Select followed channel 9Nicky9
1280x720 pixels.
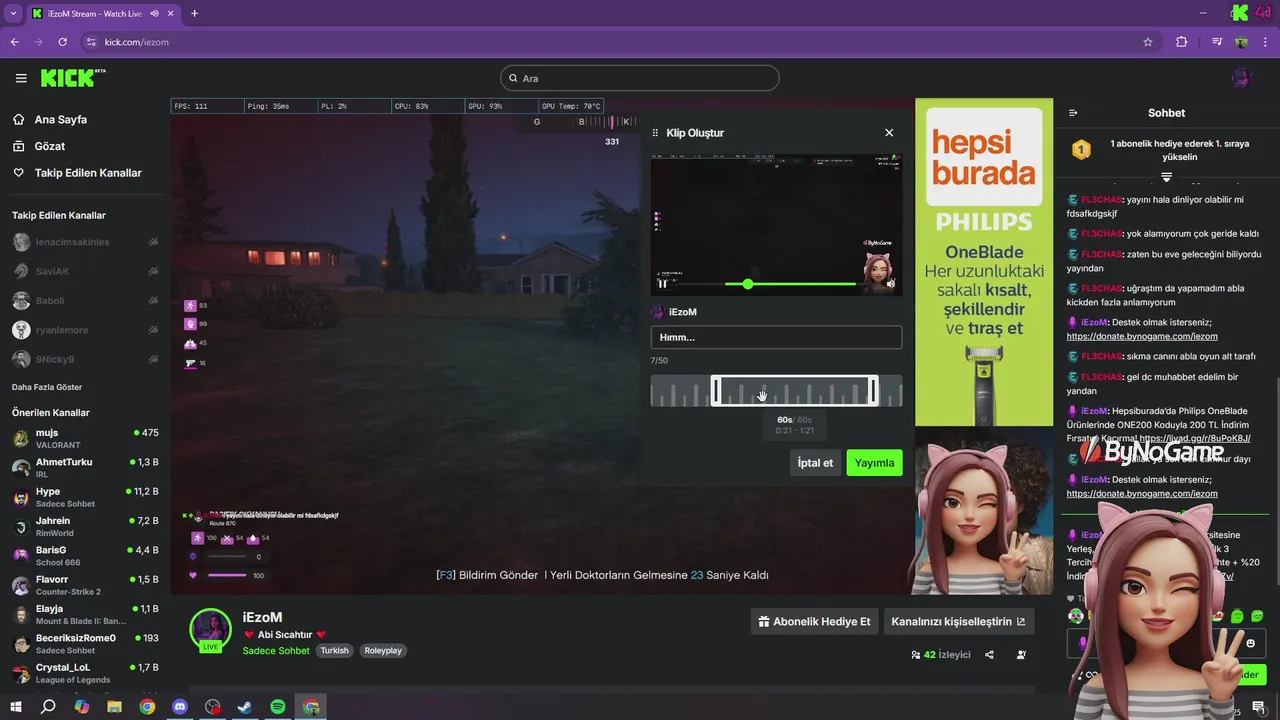pyautogui.click(x=85, y=359)
